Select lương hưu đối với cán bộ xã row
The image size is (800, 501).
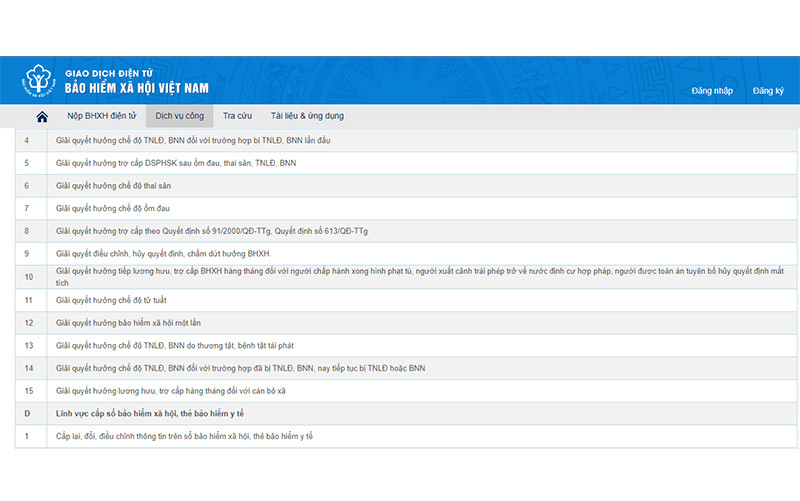coord(170,391)
